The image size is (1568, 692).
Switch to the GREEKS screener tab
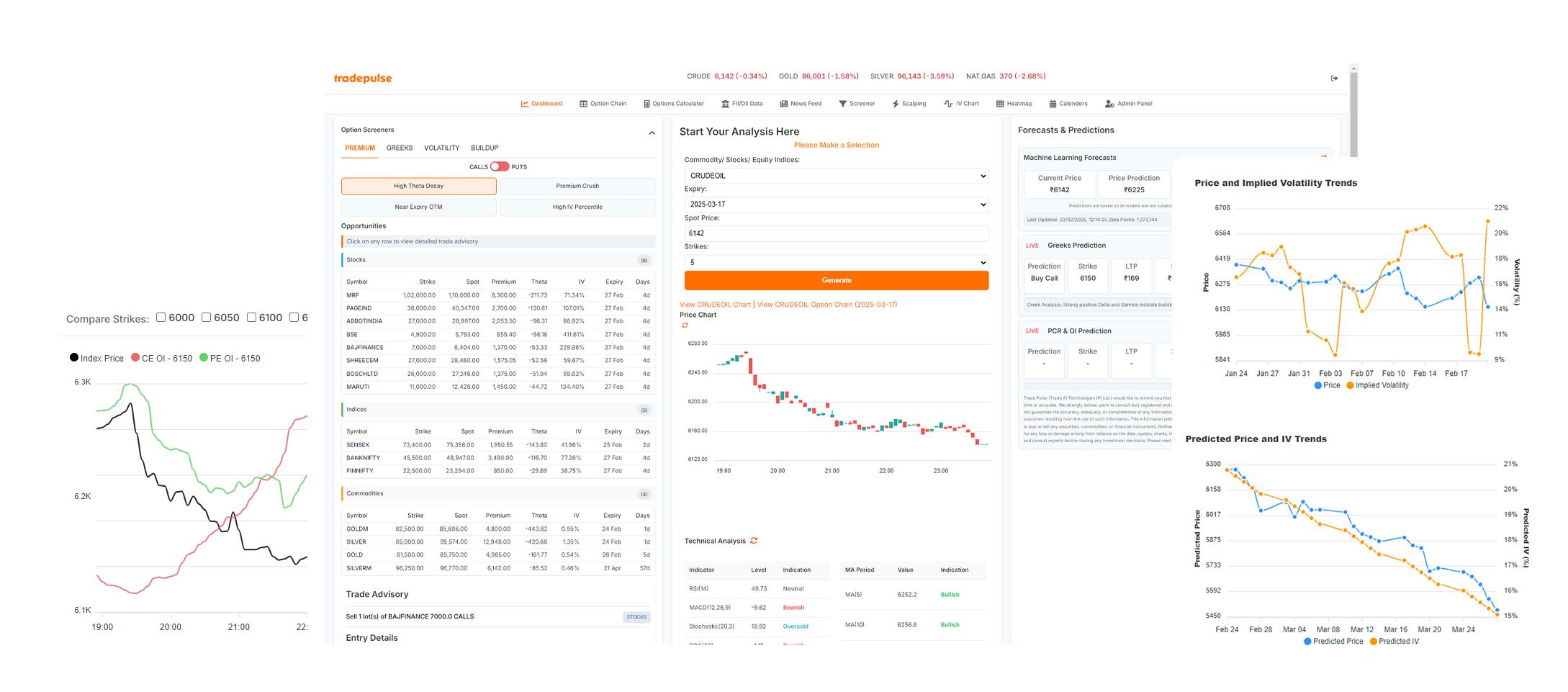click(399, 148)
